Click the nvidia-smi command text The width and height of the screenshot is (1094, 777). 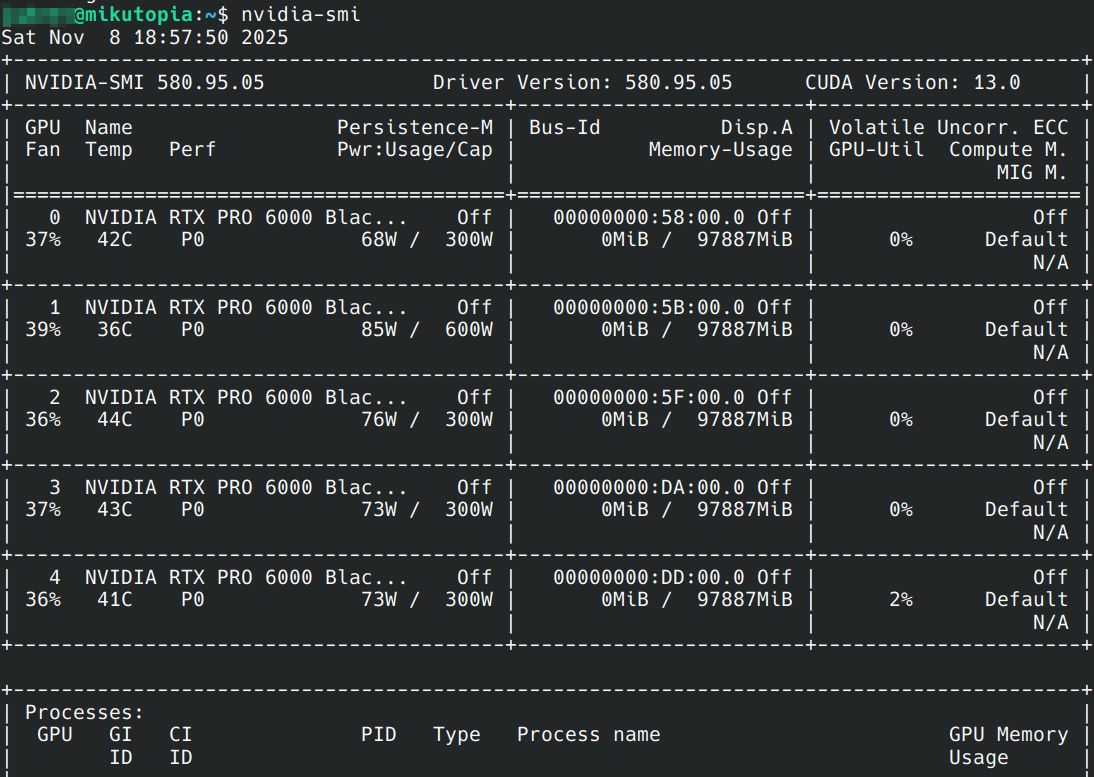[x=301, y=15]
